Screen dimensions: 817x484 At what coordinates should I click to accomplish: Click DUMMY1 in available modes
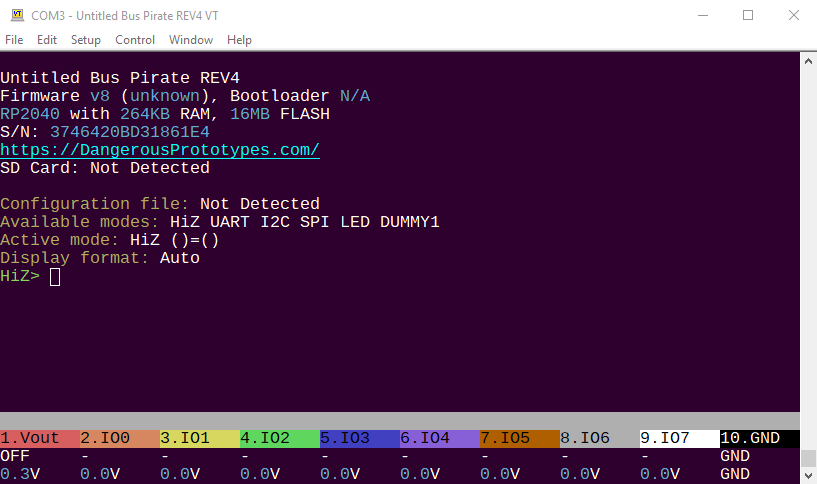(x=410, y=222)
